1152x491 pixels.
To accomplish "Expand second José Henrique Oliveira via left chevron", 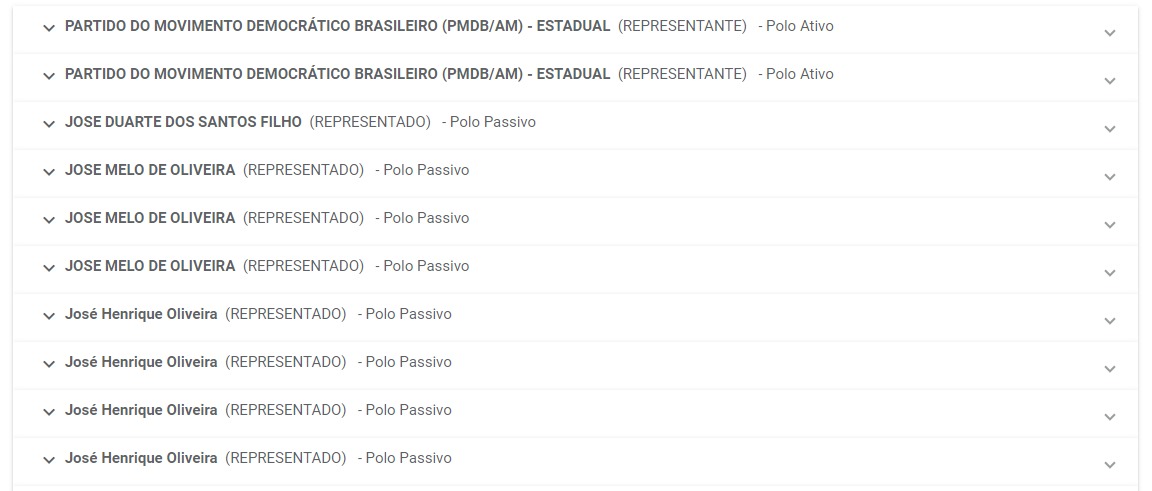I will tap(49, 364).
